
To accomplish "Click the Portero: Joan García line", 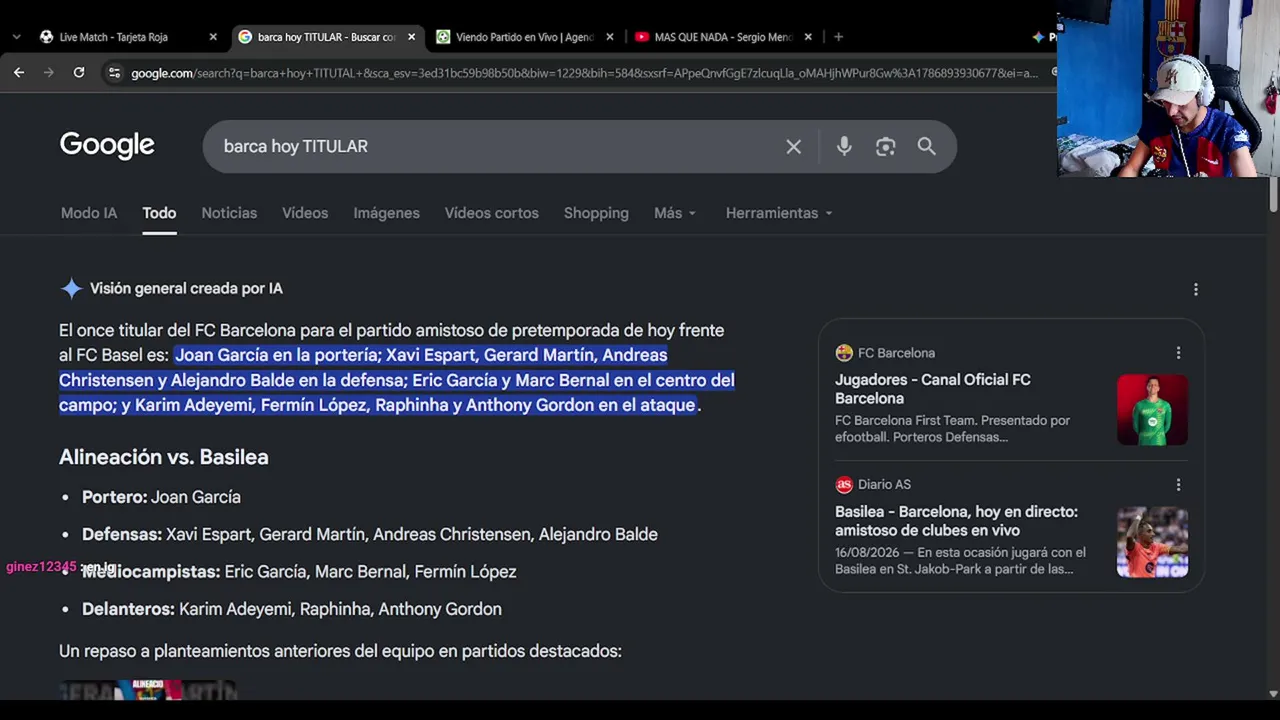I will point(161,497).
